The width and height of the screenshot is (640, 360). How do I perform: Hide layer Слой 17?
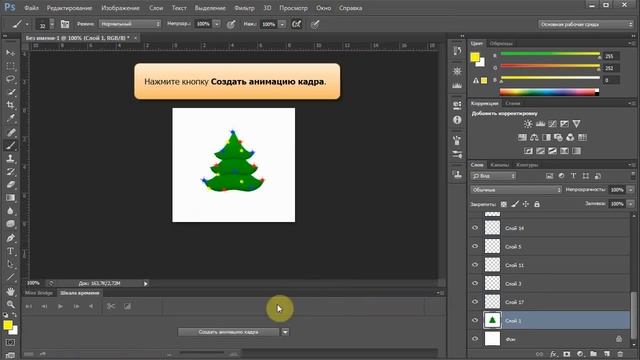(475, 302)
